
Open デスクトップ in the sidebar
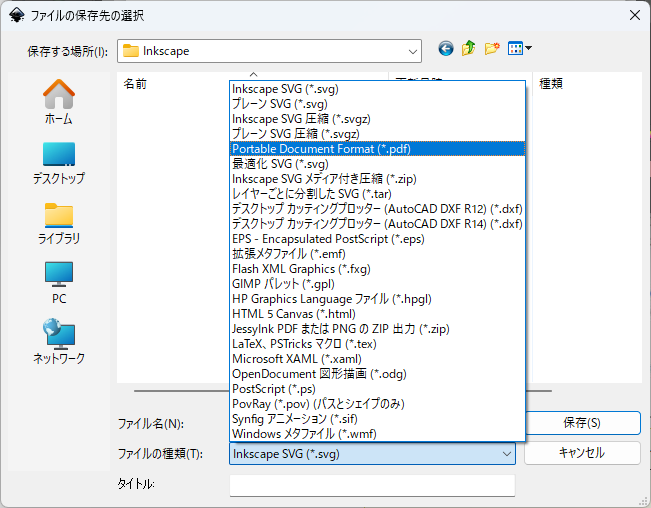(x=59, y=163)
